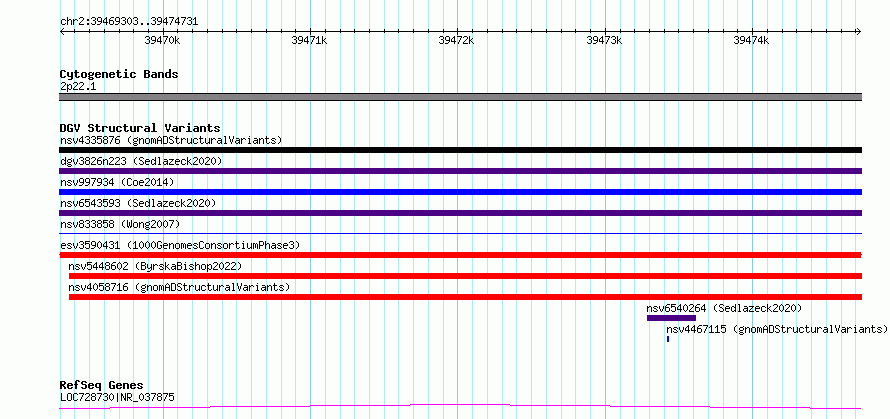Image resolution: width=890 pixels, height=419 pixels.
Task: Open variant nsv4058716 gnomAD label
Action: click(x=179, y=287)
